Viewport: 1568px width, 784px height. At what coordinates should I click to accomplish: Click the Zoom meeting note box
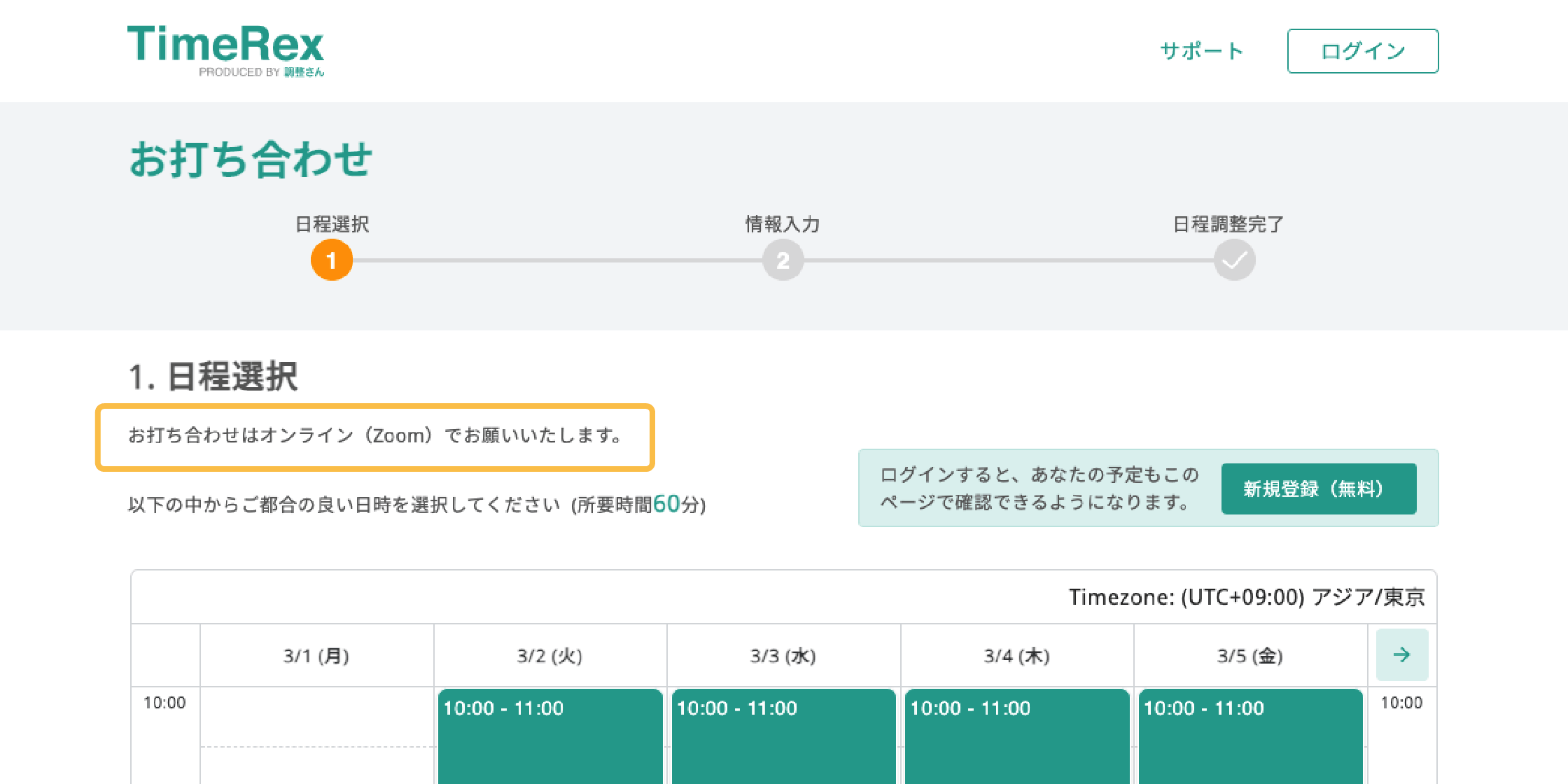(375, 437)
